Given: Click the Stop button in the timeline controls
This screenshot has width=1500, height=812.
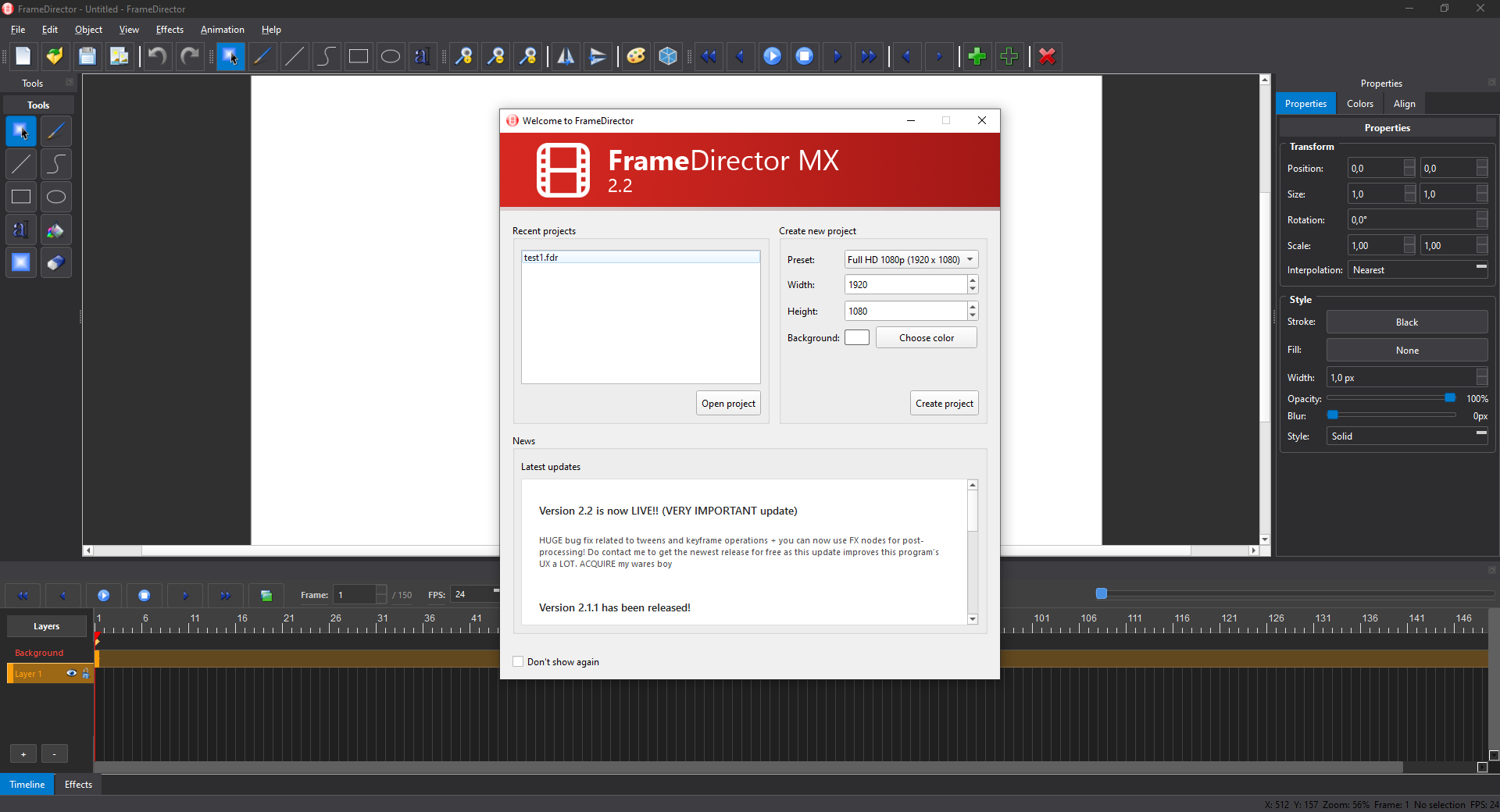Looking at the screenshot, I should (x=144, y=595).
